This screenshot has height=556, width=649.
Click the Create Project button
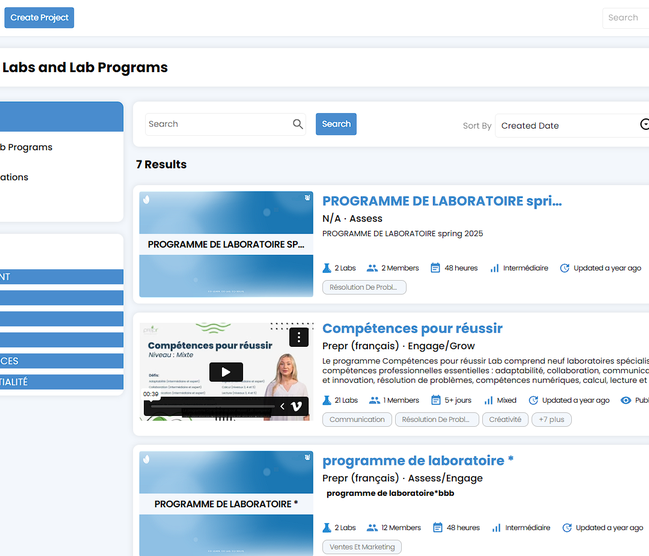pos(39,17)
